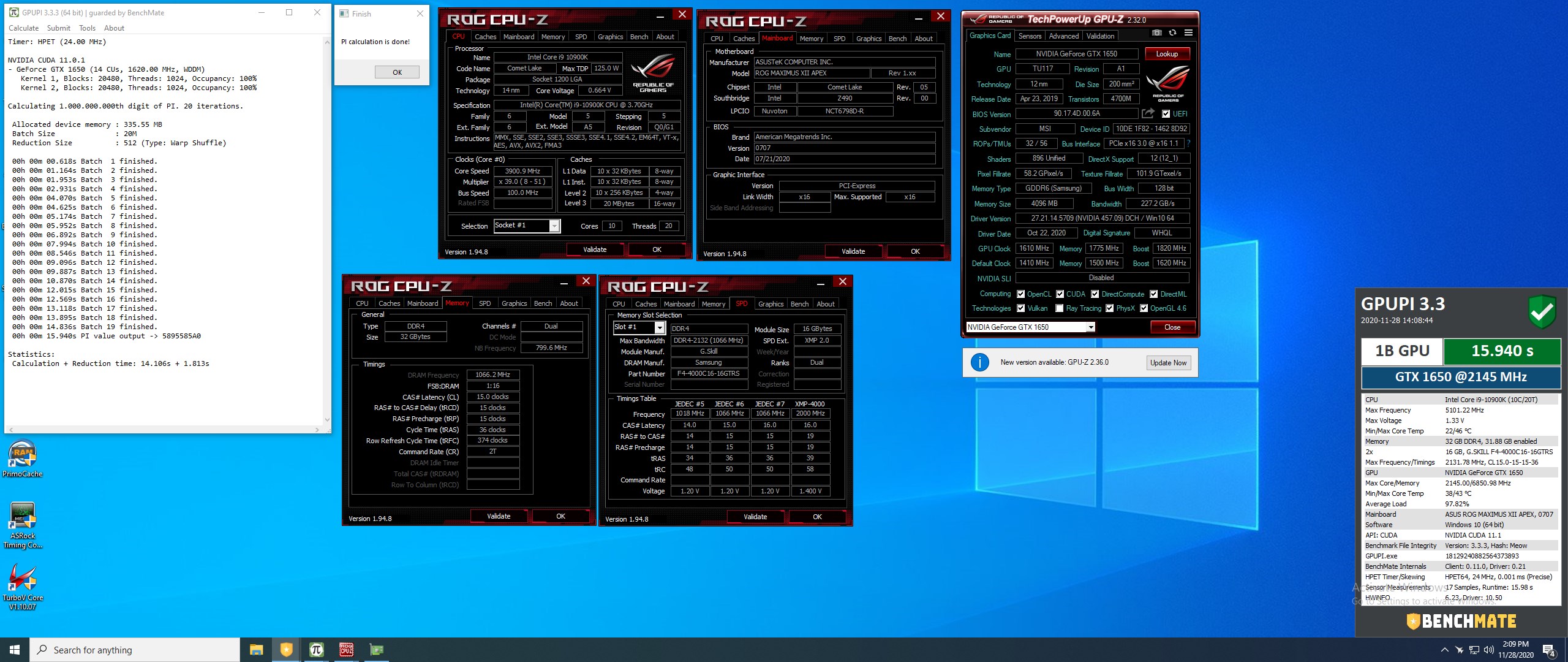
Task: Click OK in the CPU-Z Mainboard window
Action: [915, 251]
